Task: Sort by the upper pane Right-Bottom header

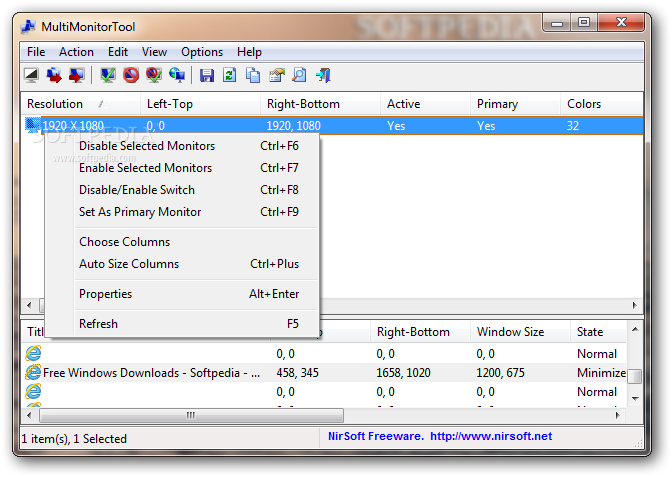Action: (x=320, y=104)
